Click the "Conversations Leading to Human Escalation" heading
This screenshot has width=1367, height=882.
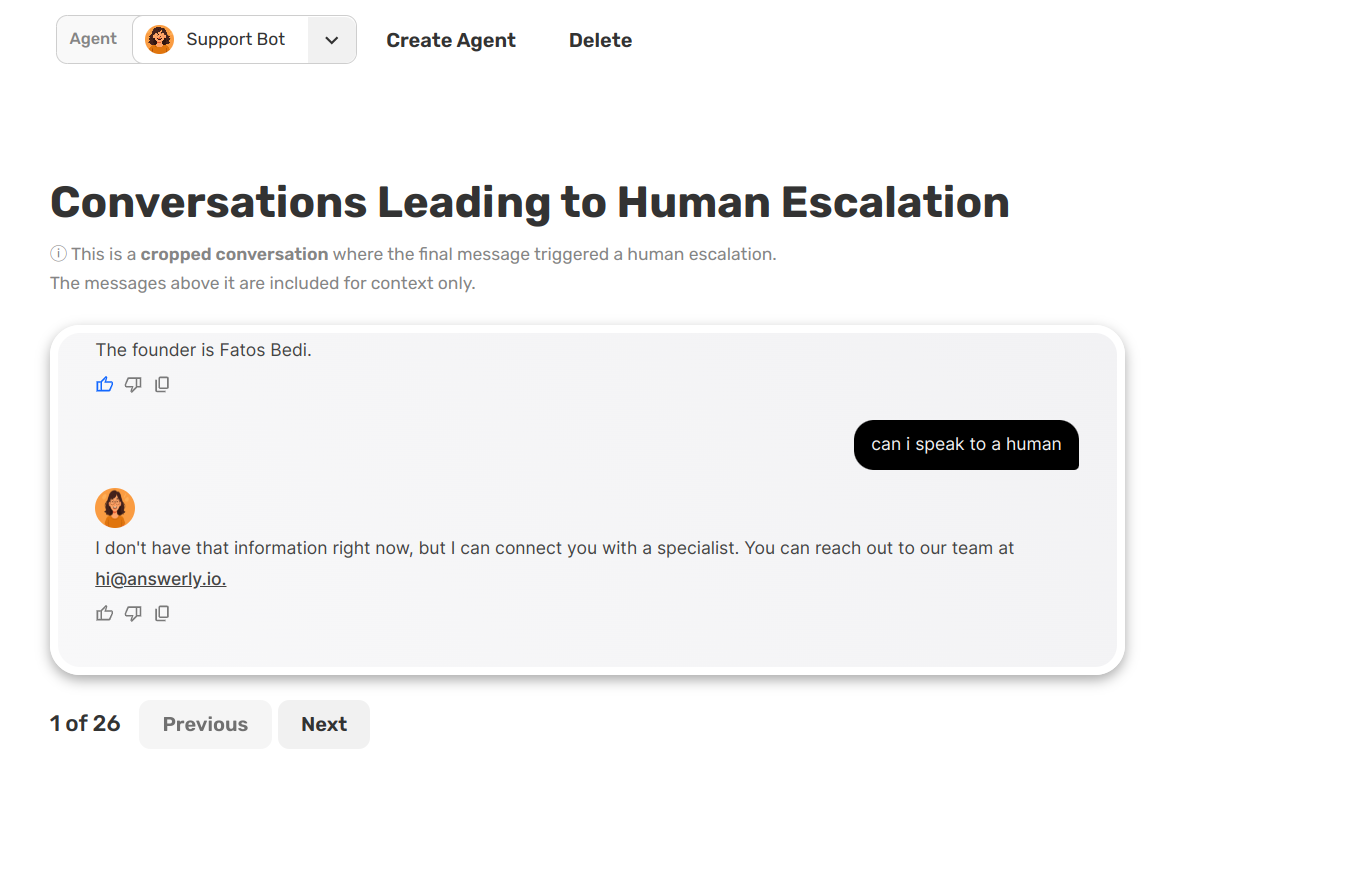point(530,202)
